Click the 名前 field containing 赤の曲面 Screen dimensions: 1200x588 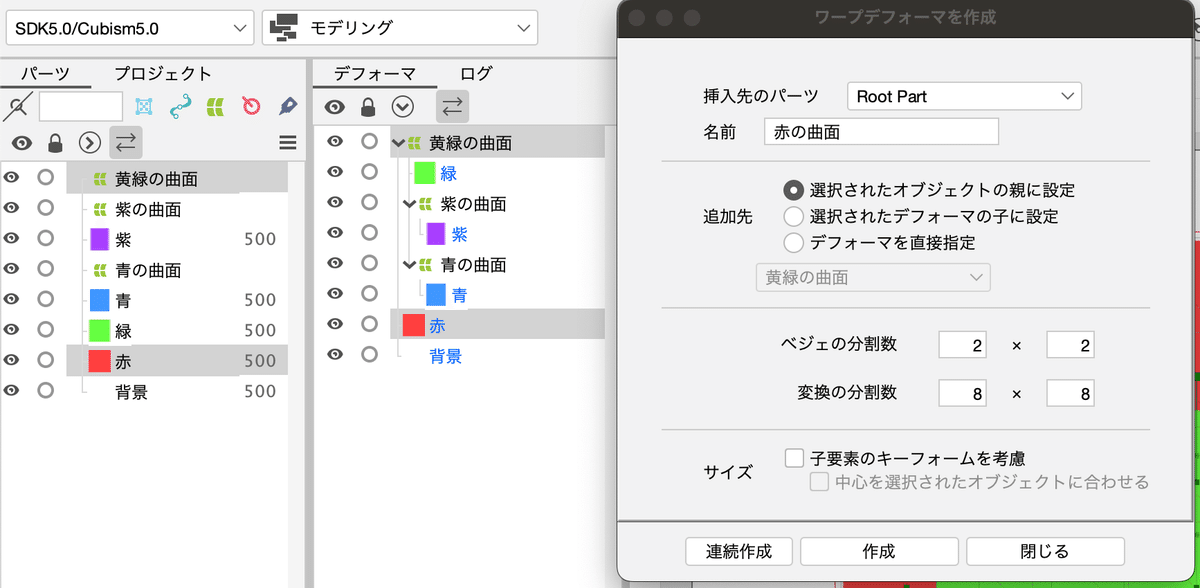point(881,132)
